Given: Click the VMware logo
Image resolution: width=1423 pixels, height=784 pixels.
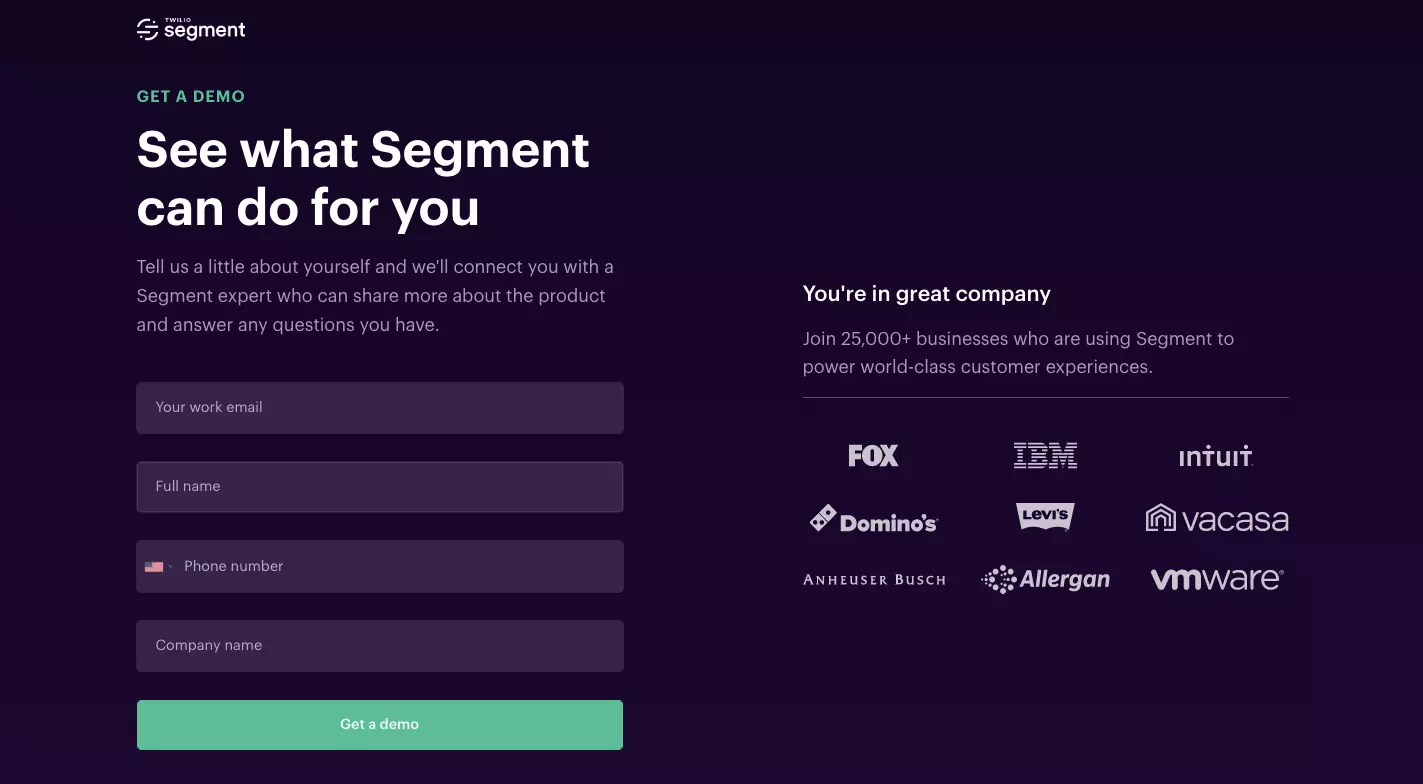Looking at the screenshot, I should (1217, 579).
